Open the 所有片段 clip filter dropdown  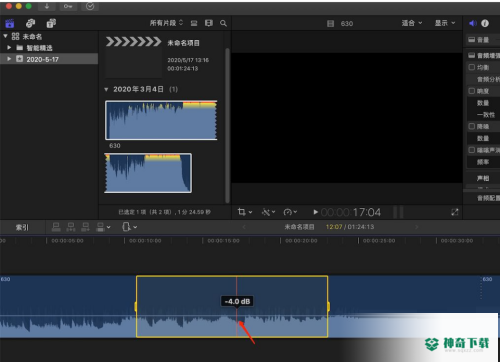pyautogui.click(x=166, y=23)
